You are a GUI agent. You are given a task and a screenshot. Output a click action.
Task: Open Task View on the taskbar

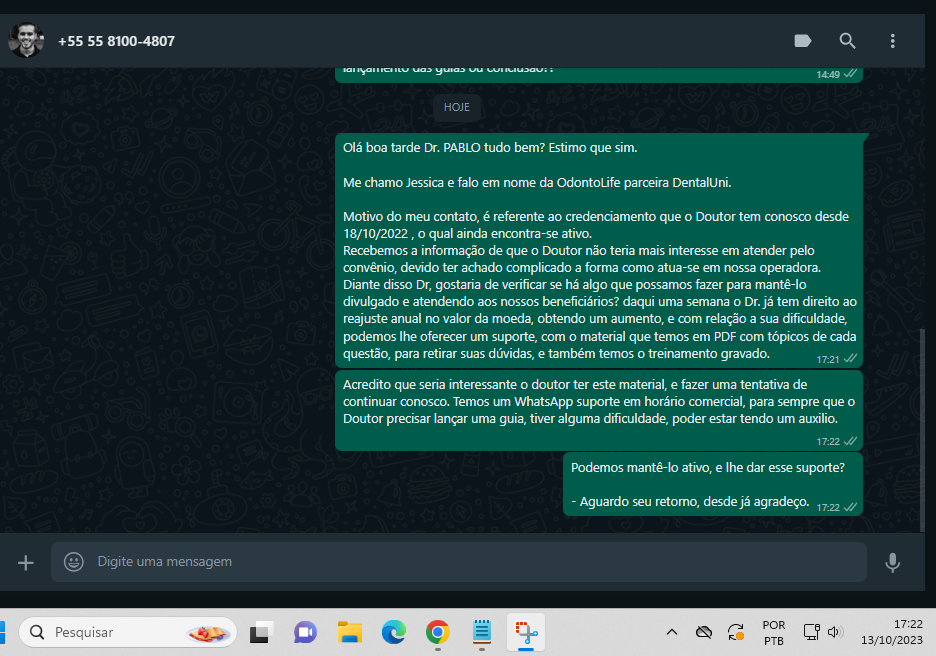[x=261, y=632]
